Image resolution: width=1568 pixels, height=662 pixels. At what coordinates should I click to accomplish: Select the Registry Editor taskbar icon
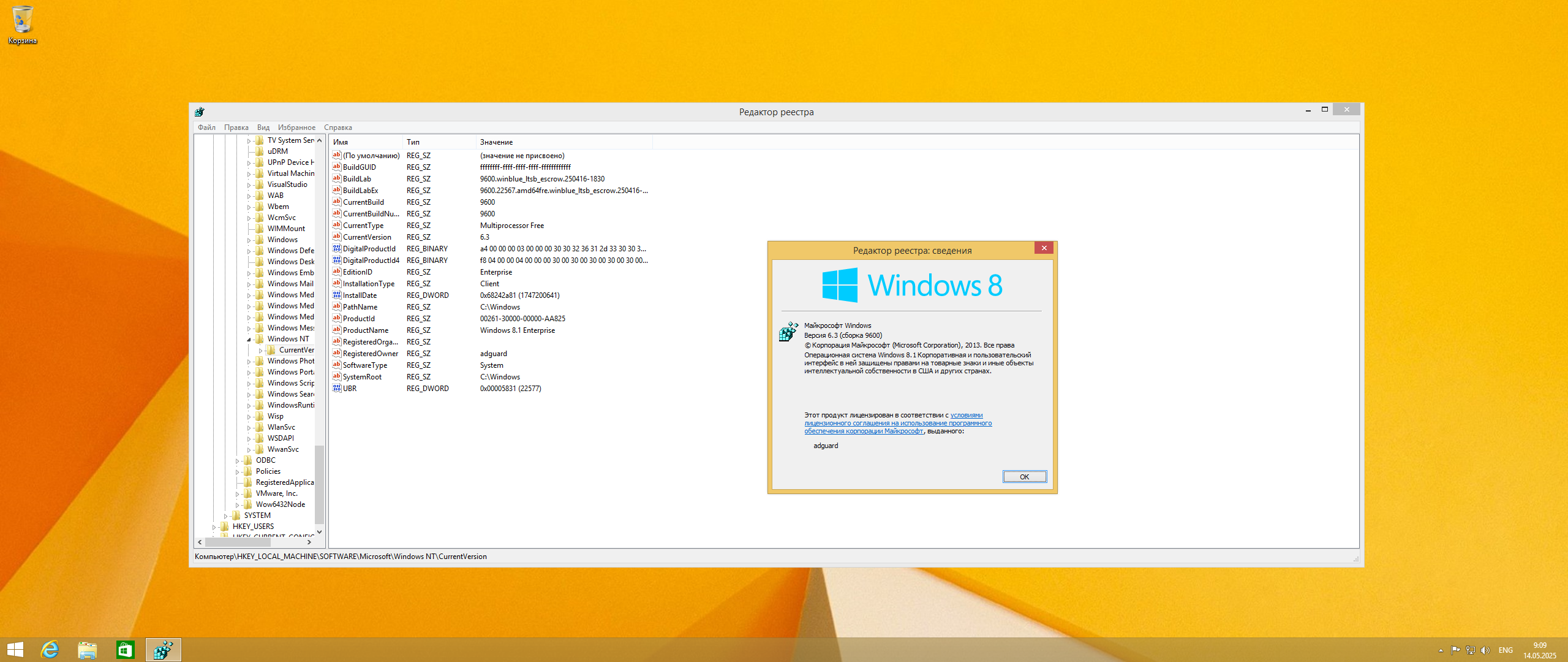[x=163, y=650]
